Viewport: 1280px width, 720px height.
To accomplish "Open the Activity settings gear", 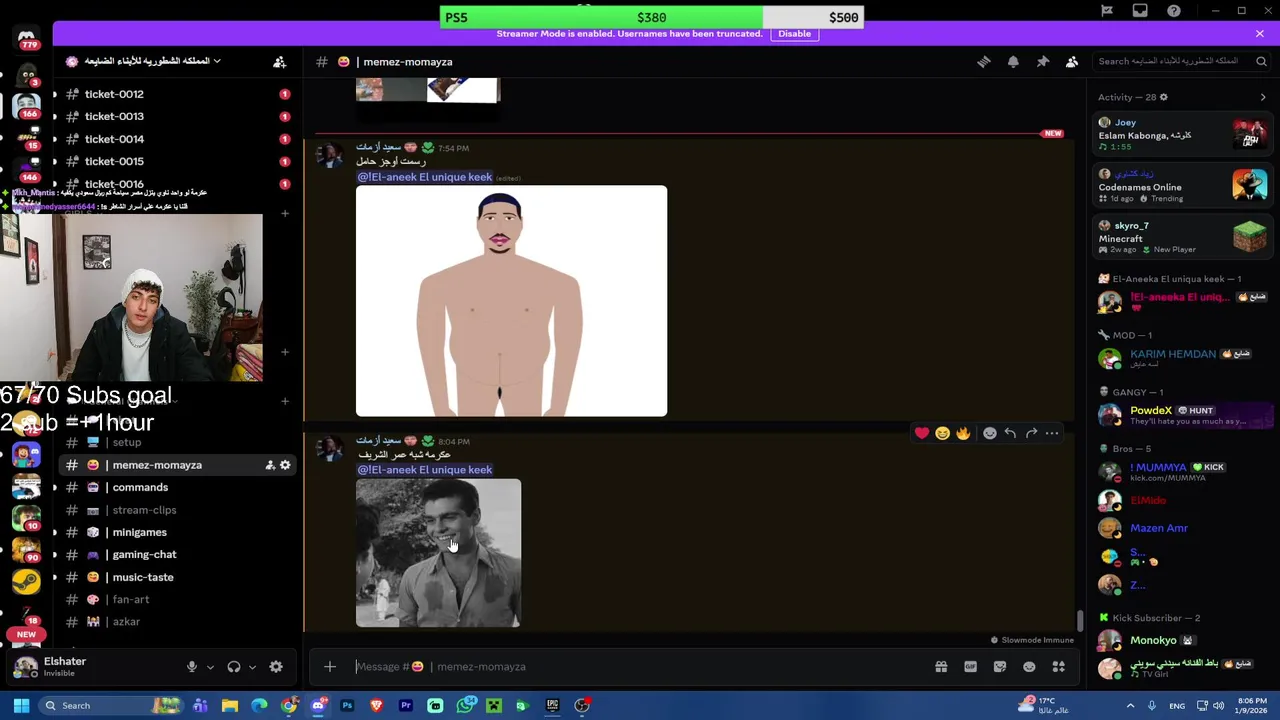I will [1163, 97].
